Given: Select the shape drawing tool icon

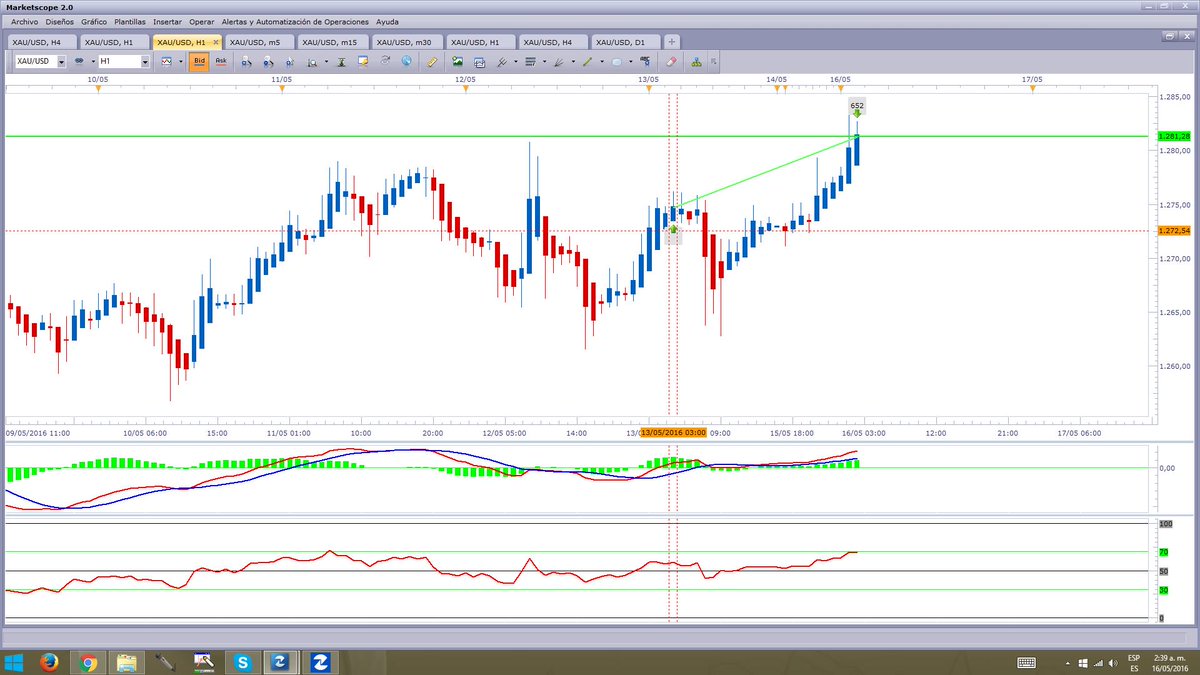Looking at the screenshot, I should click(x=616, y=61).
